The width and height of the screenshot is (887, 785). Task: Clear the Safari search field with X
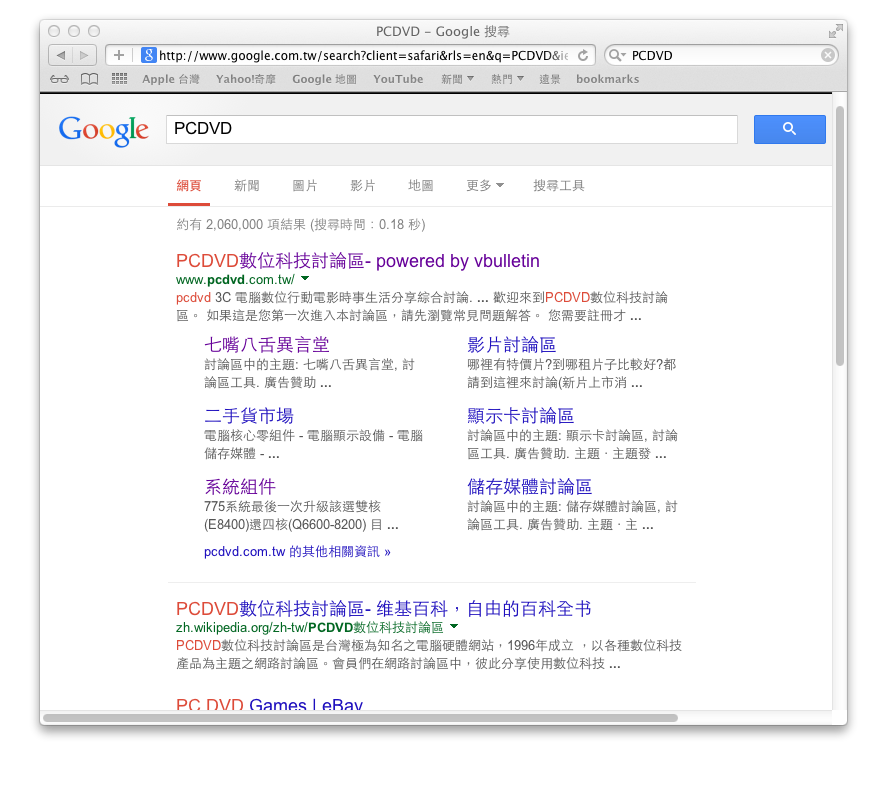(x=828, y=55)
